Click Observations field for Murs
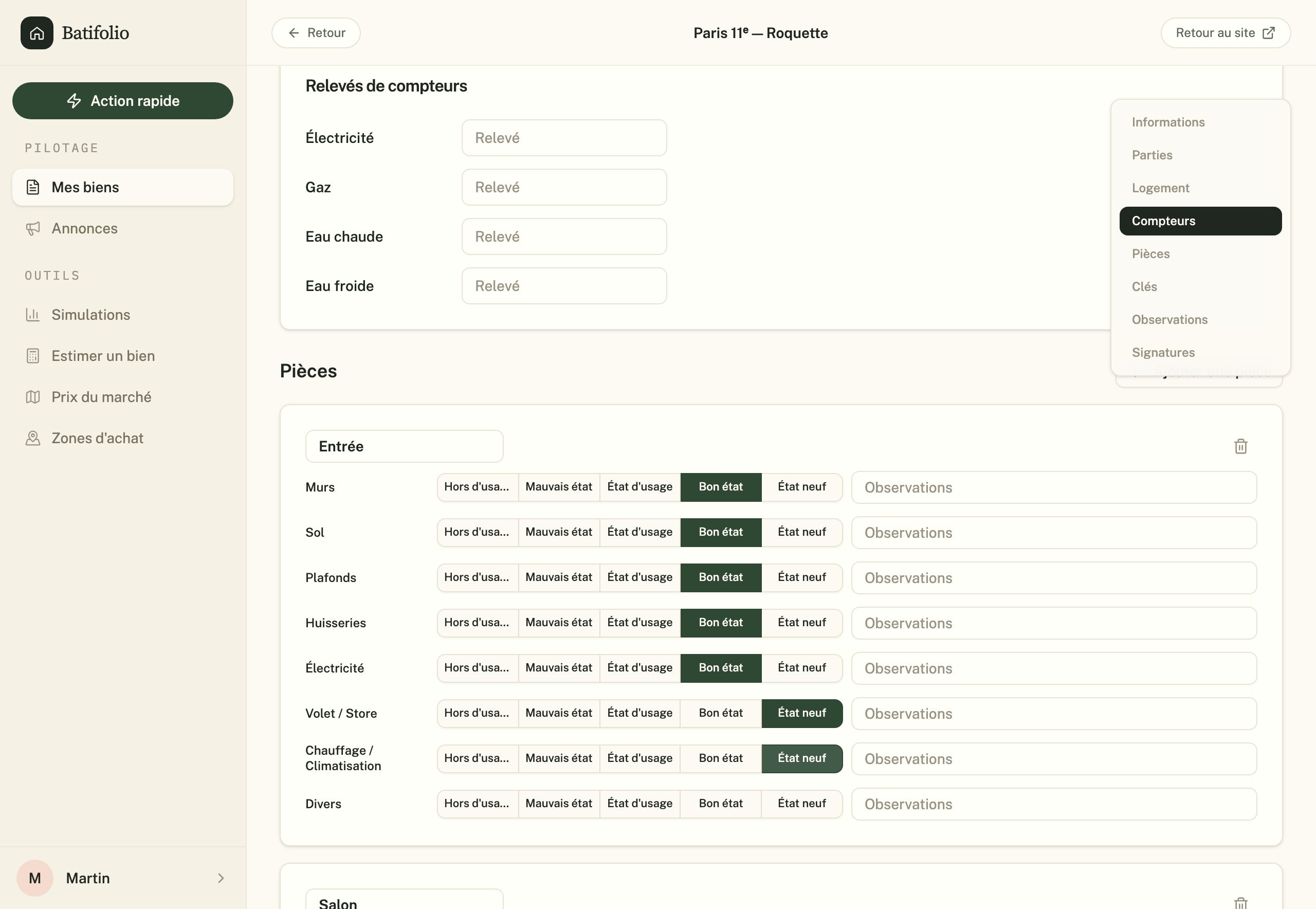The image size is (1316, 909). click(x=1054, y=487)
